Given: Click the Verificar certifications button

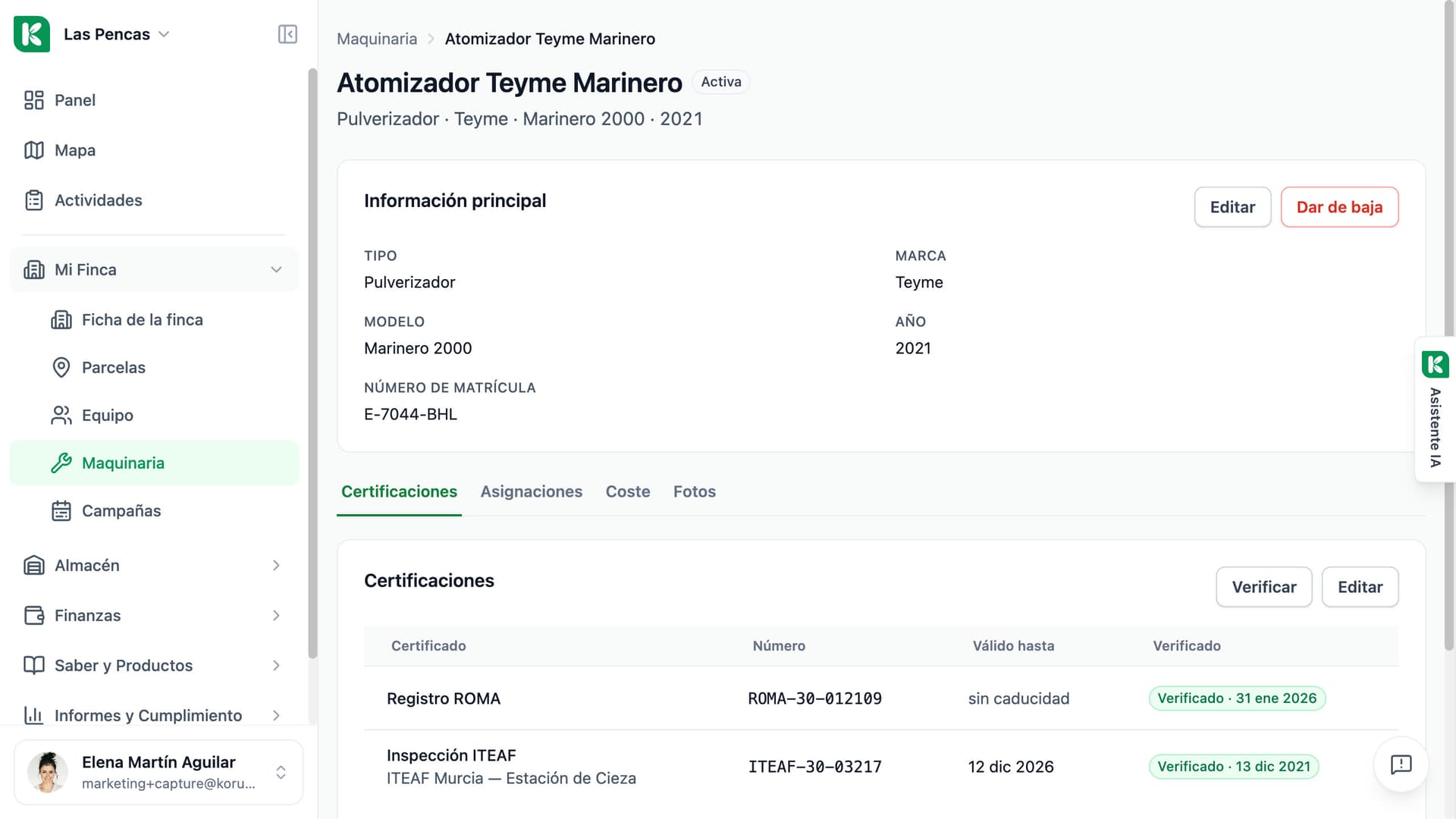Looking at the screenshot, I should pyautogui.click(x=1264, y=587).
